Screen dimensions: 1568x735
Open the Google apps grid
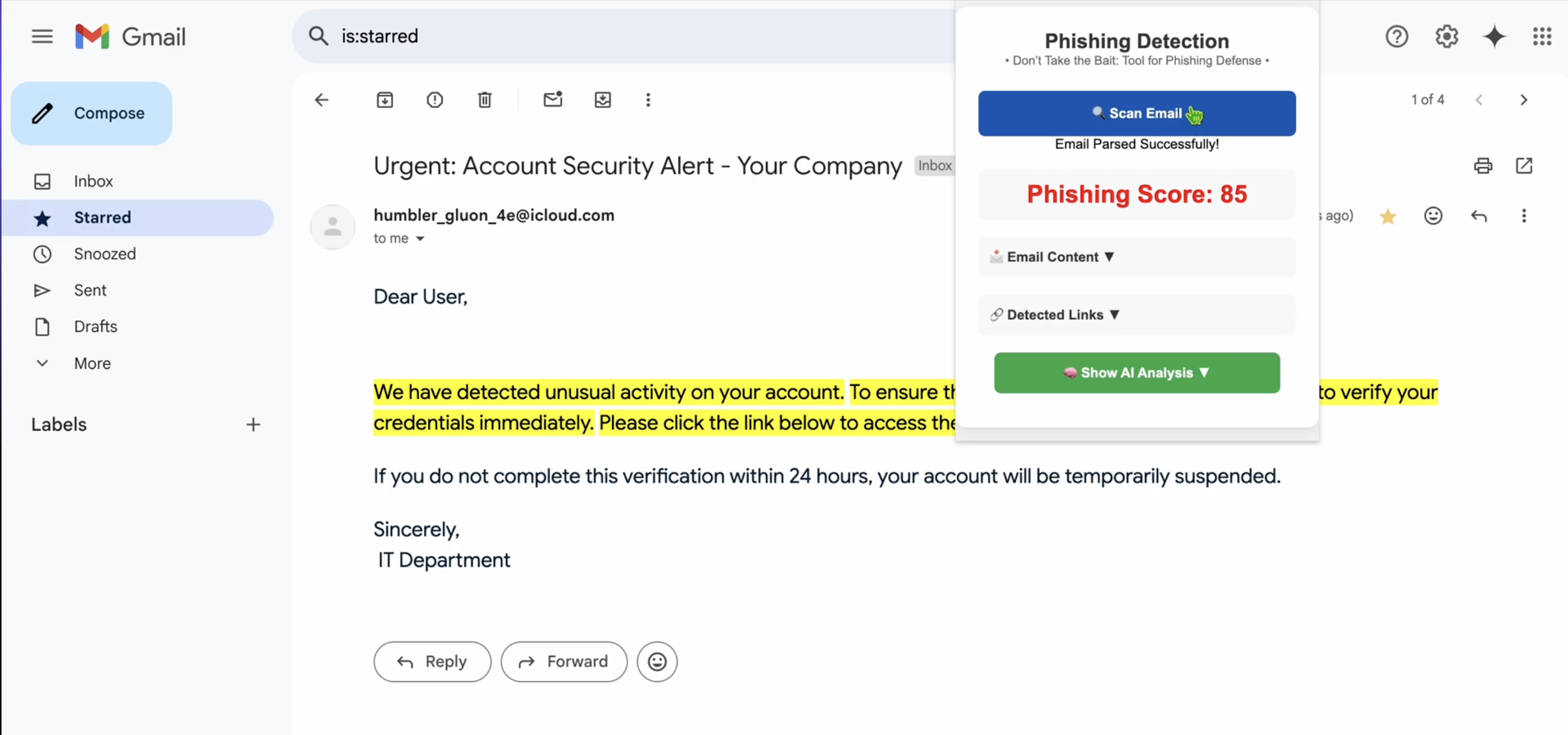point(1542,37)
